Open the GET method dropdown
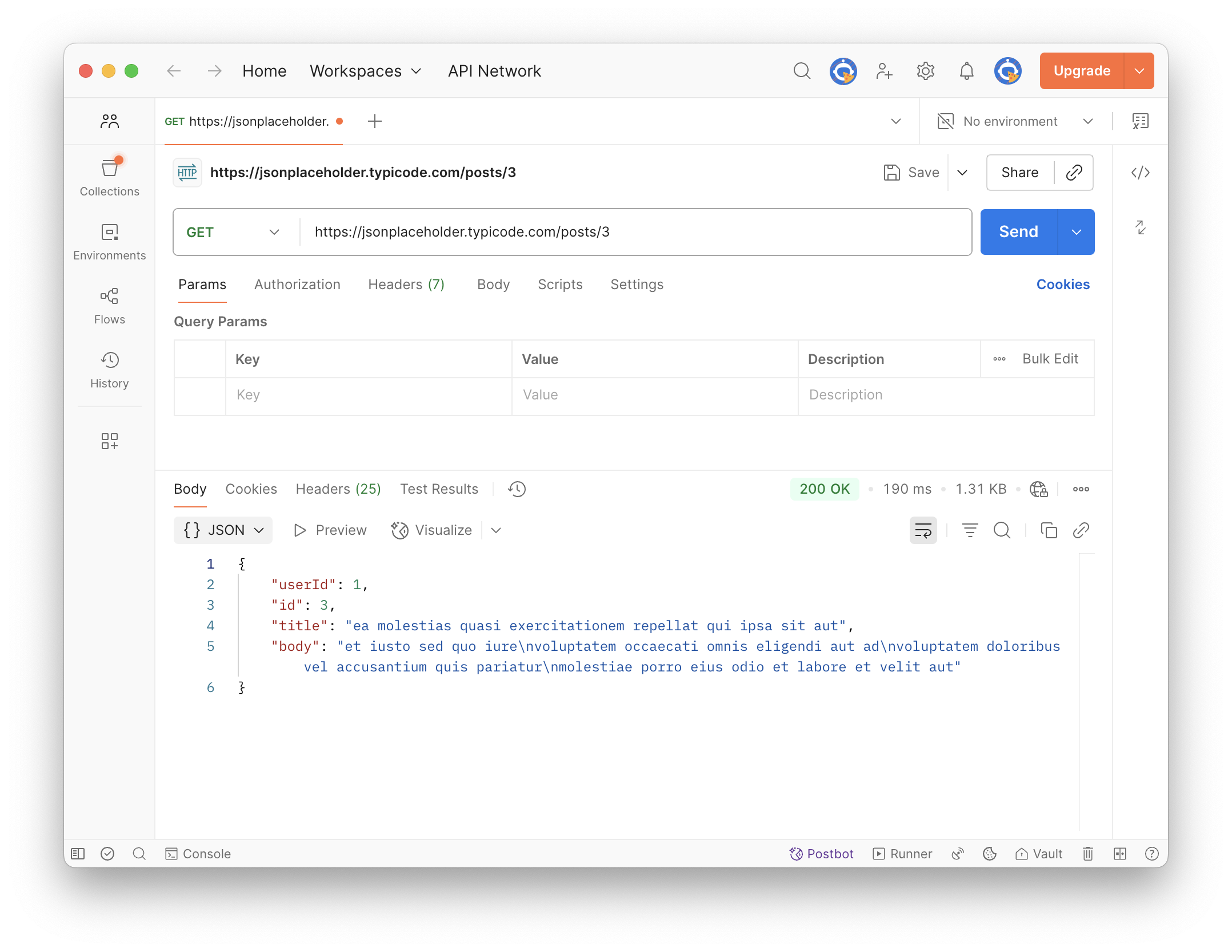 [233, 232]
